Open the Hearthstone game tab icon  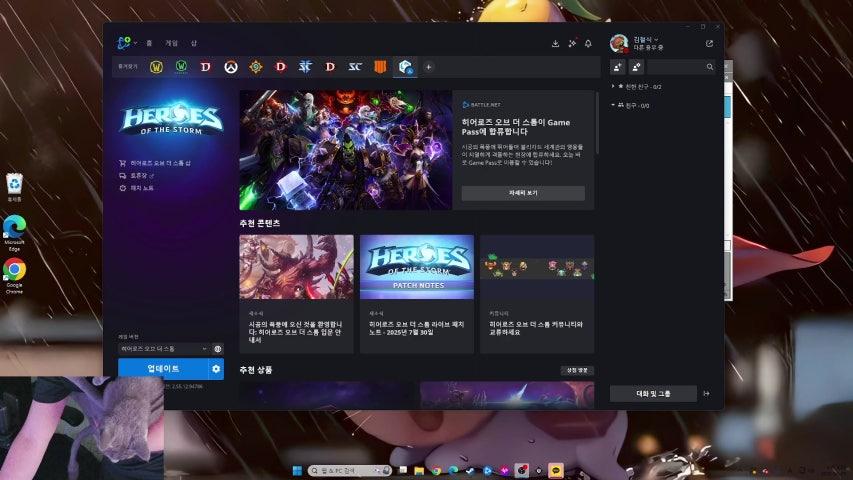click(x=256, y=67)
